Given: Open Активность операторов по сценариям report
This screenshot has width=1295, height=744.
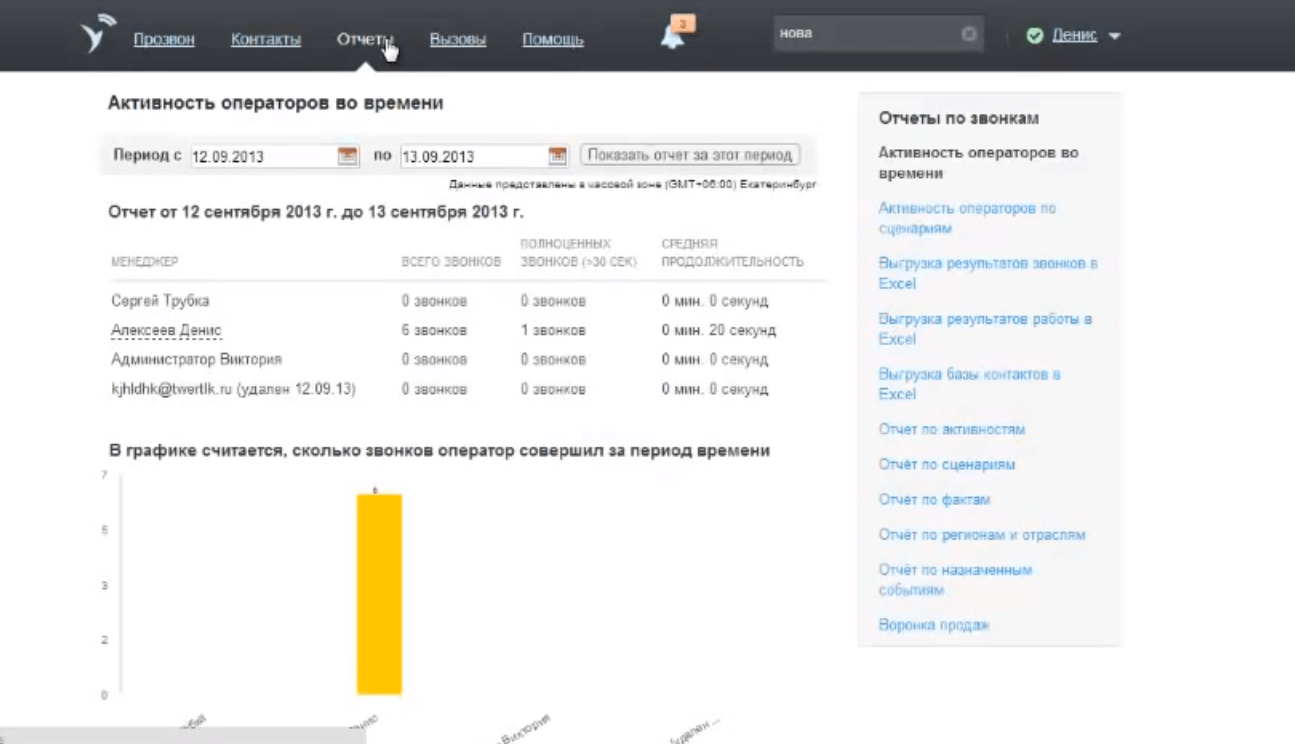Looking at the screenshot, I should pyautogui.click(x=966, y=218).
